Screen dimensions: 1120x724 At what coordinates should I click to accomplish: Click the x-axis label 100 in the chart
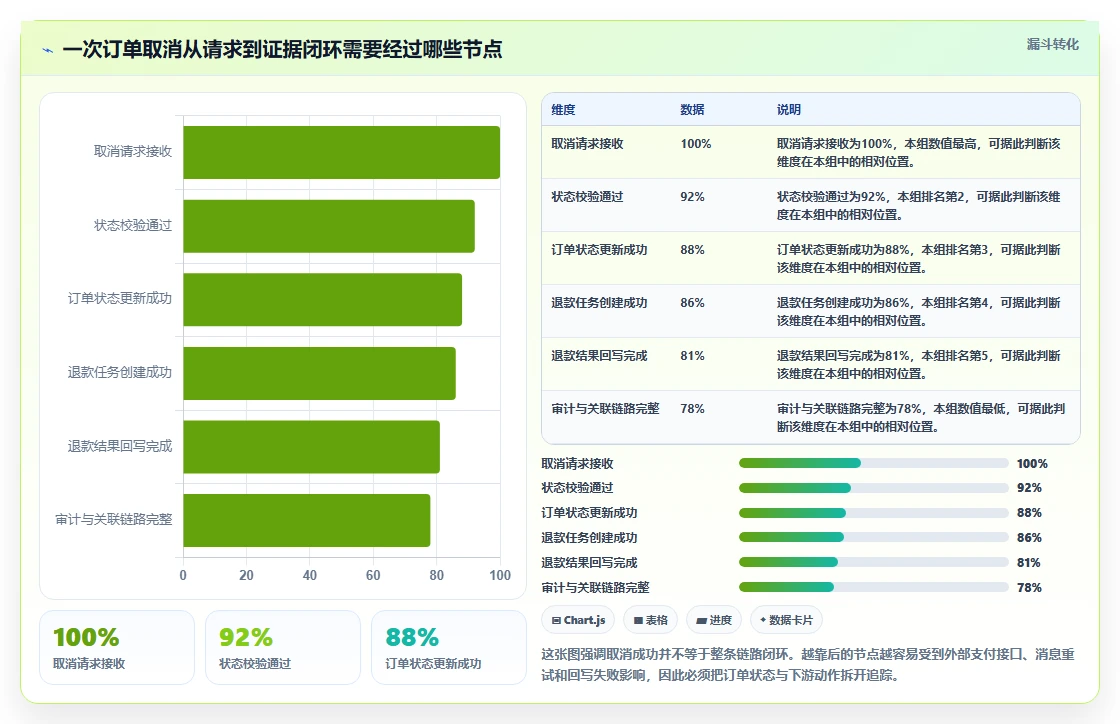(x=500, y=575)
